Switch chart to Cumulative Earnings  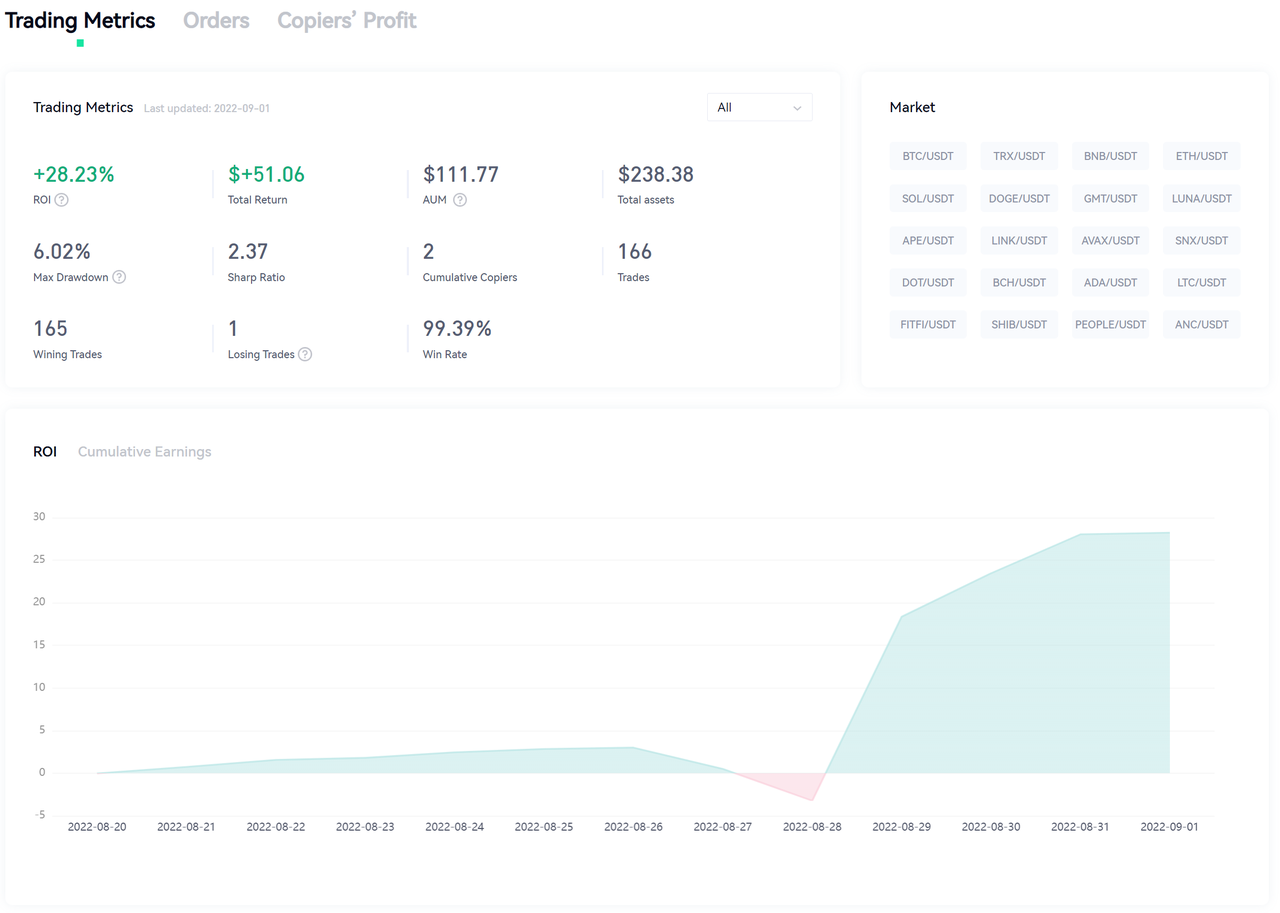[144, 452]
